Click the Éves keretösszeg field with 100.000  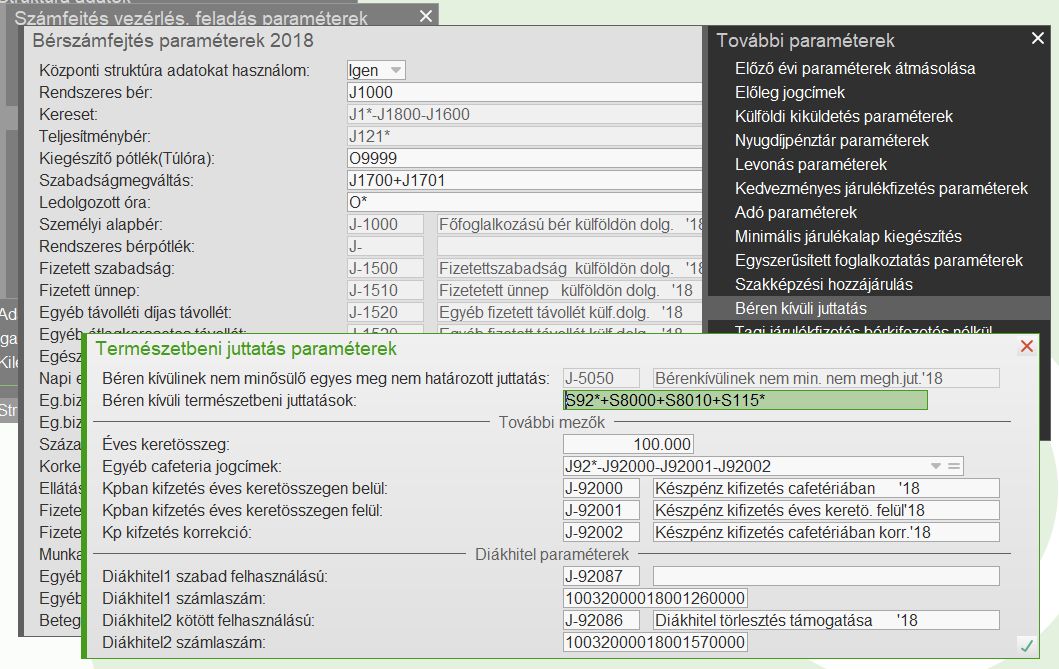627,444
